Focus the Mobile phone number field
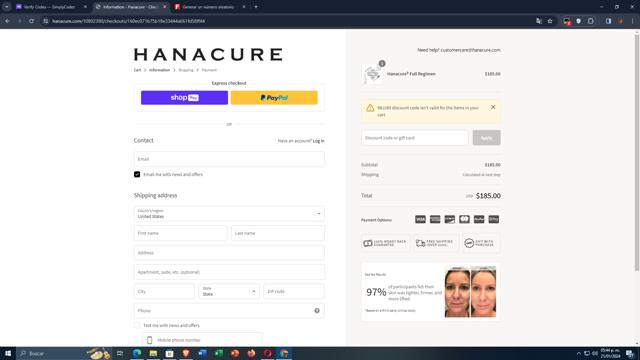The width and height of the screenshot is (640, 360). 202,340
